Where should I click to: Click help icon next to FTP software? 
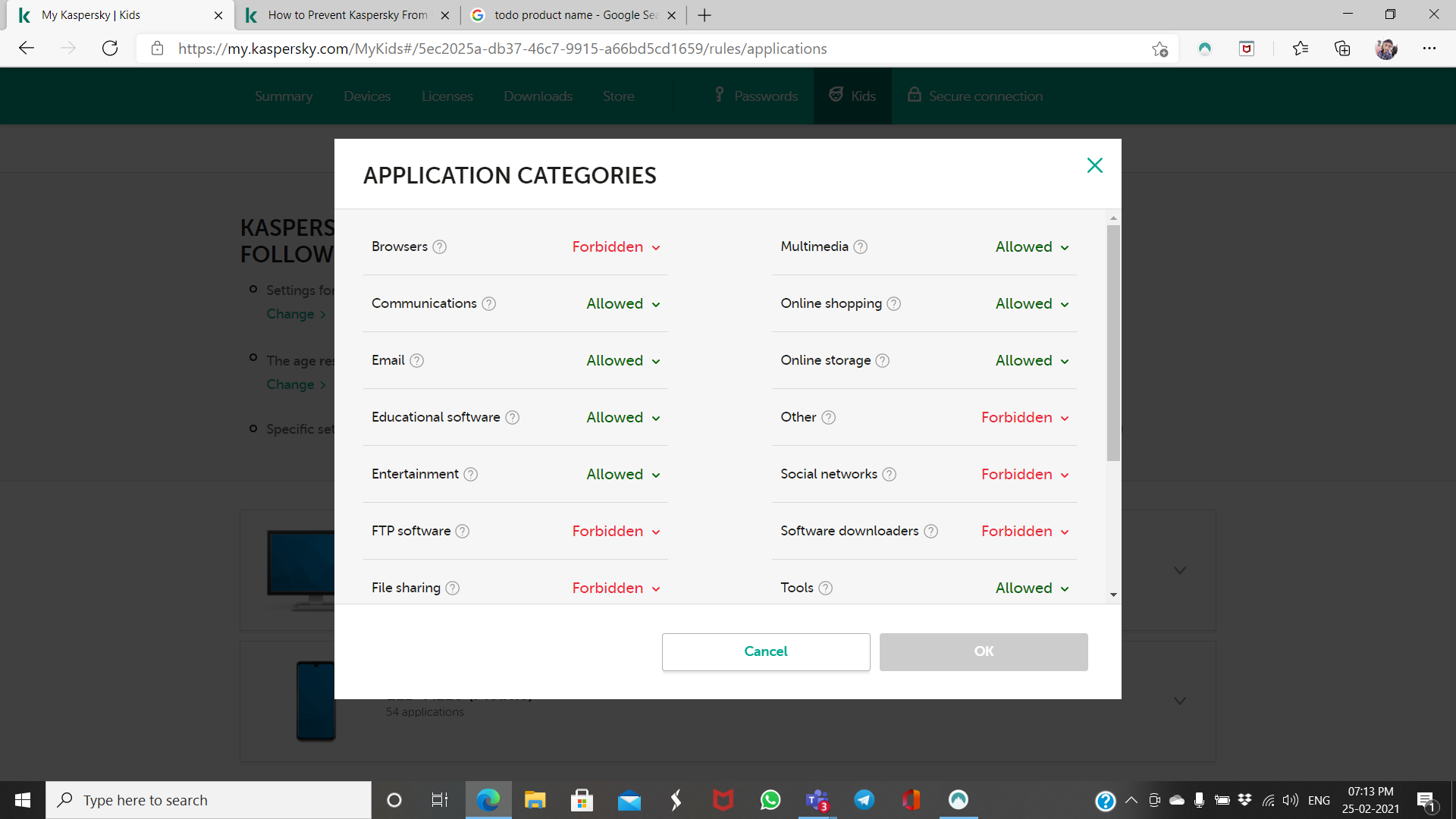tap(463, 532)
